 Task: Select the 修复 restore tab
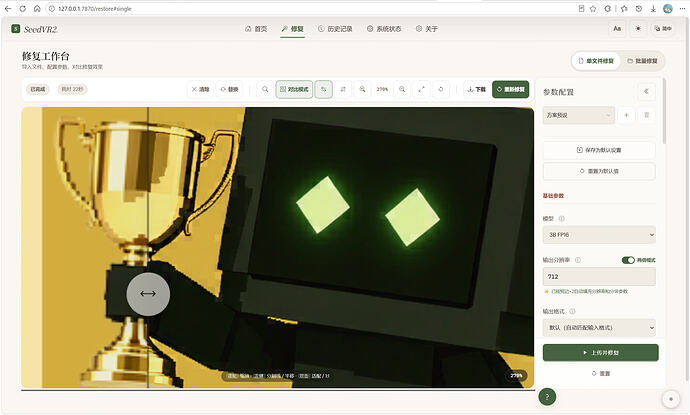pyautogui.click(x=292, y=29)
